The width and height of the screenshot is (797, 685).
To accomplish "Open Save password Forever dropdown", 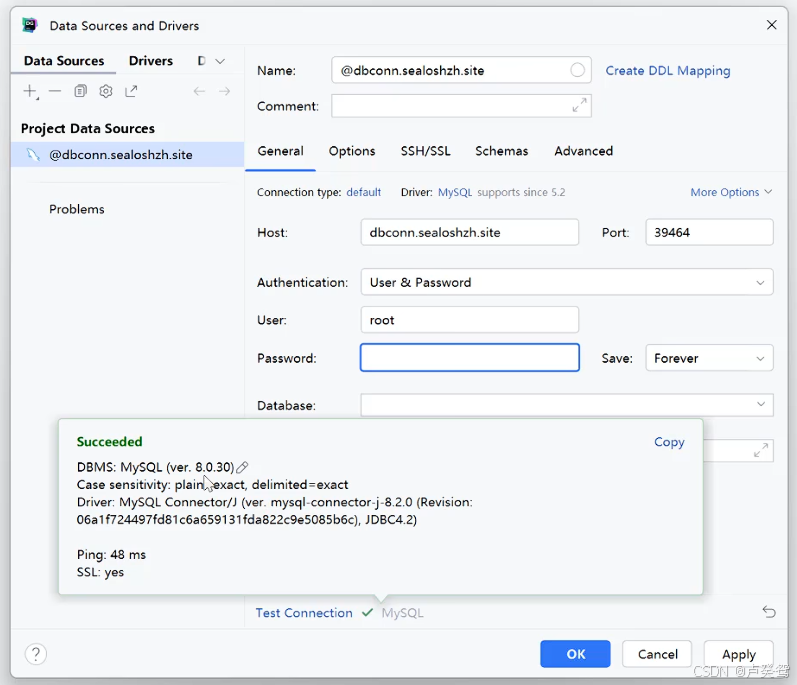I will point(710,358).
